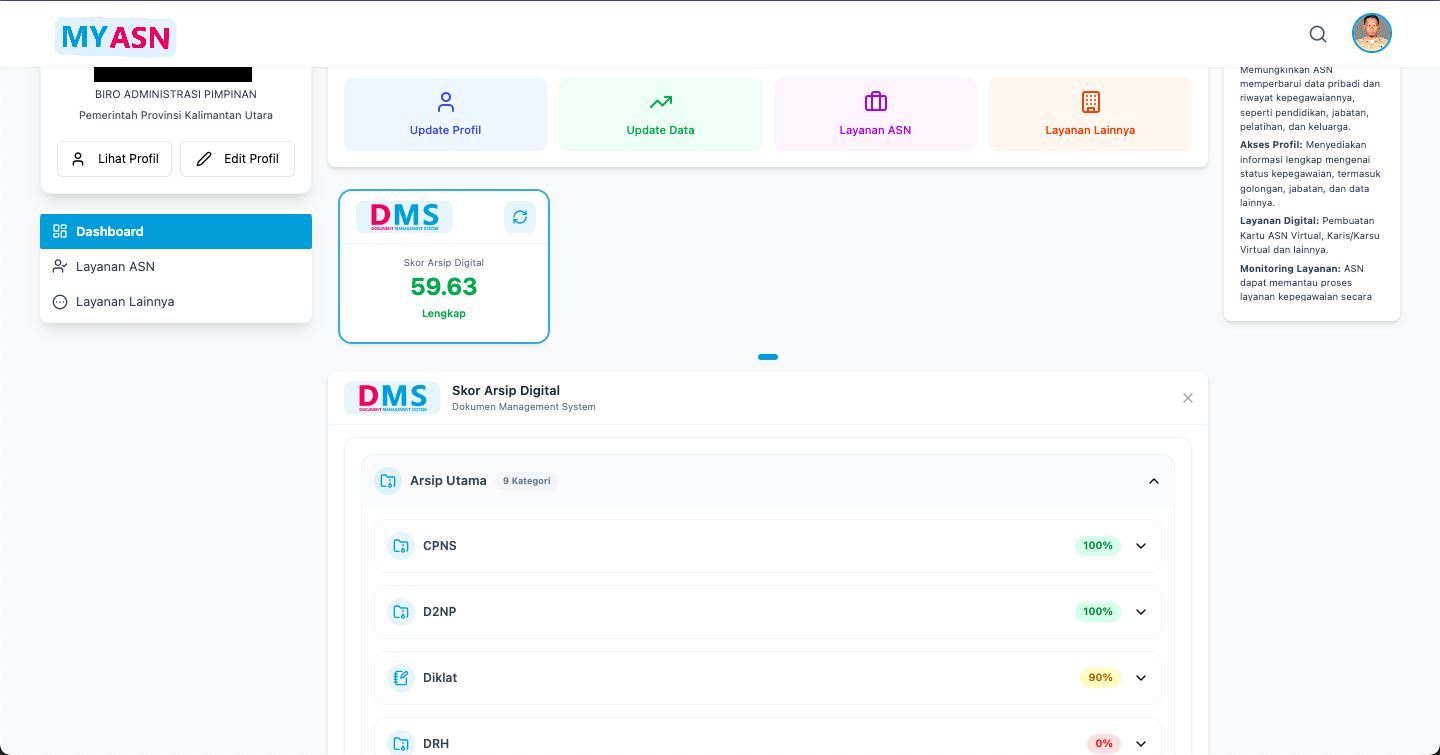Click the search magnifier icon in header
Image resolution: width=1440 pixels, height=755 pixels.
point(1318,34)
